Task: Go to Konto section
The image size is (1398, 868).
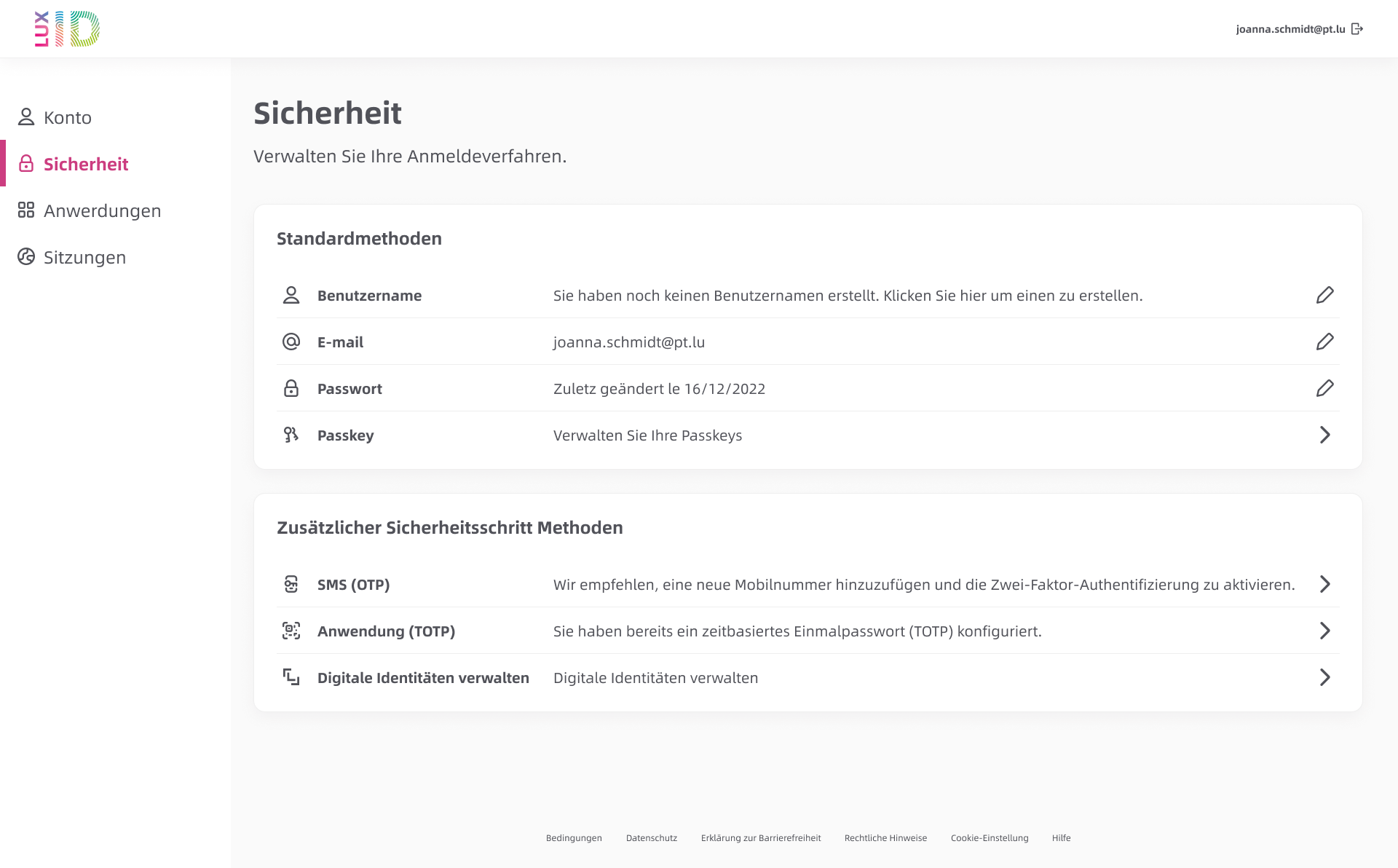Action: tap(115, 117)
